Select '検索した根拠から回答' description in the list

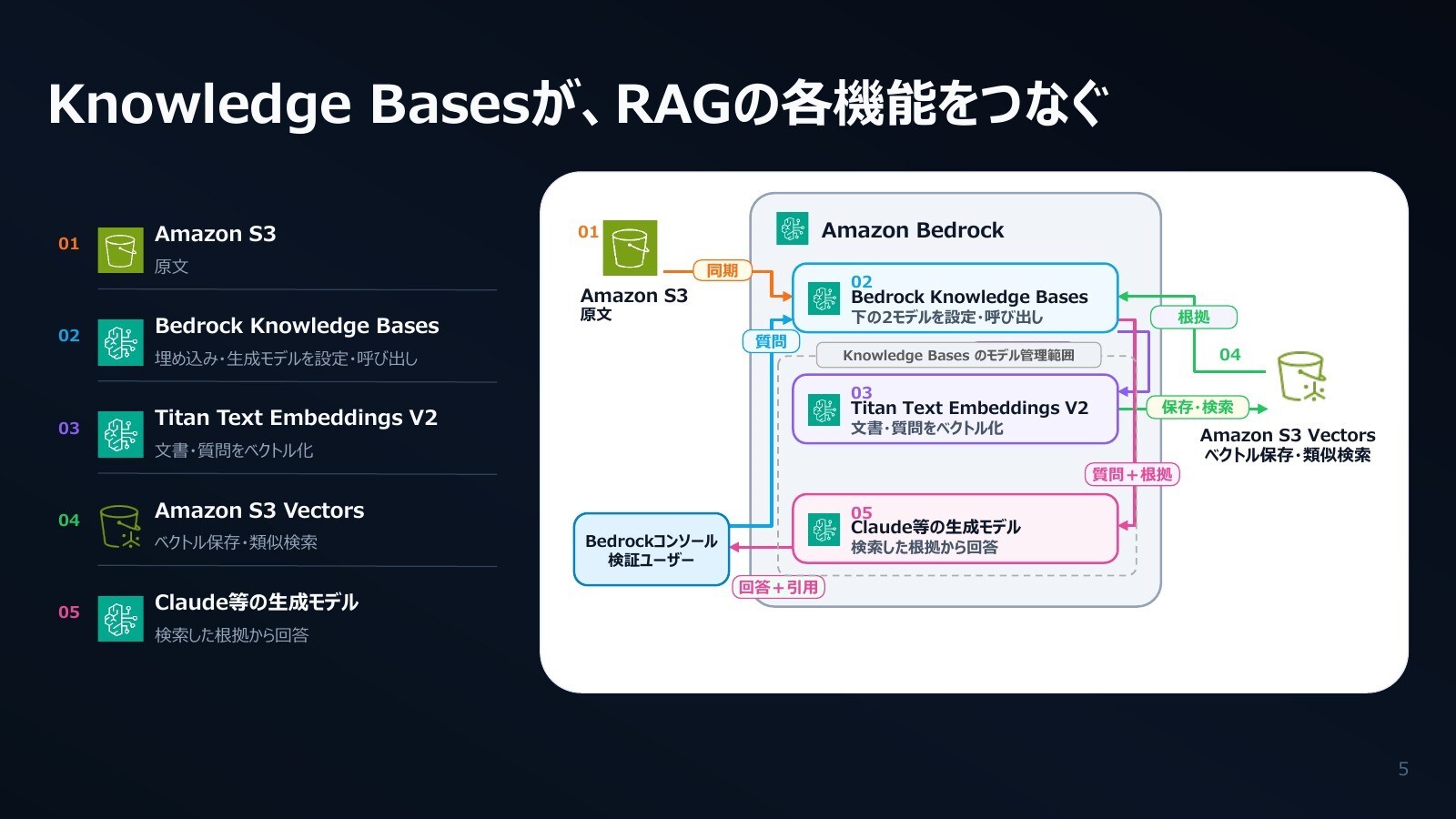pos(231,635)
